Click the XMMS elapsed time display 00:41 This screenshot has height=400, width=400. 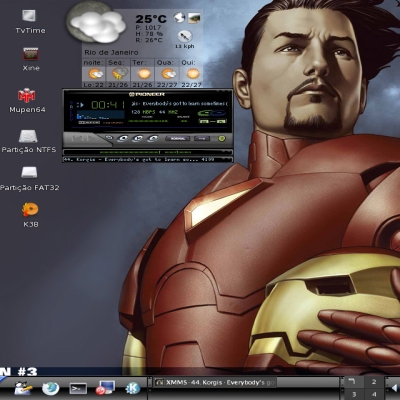coord(108,105)
